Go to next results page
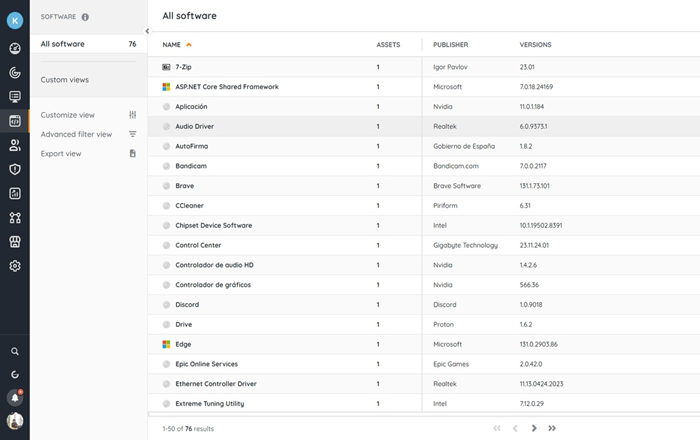The height and width of the screenshot is (440, 700). [534, 428]
